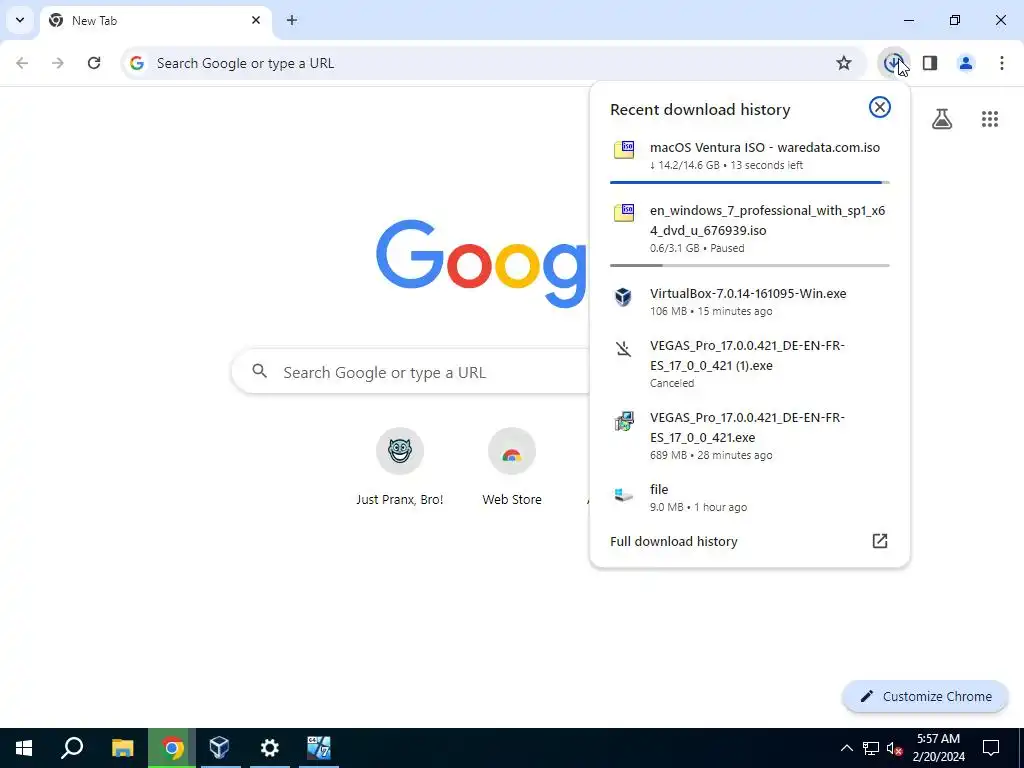The width and height of the screenshot is (1024, 768).
Task: Click the icon of the download named file
Action: 624,494
